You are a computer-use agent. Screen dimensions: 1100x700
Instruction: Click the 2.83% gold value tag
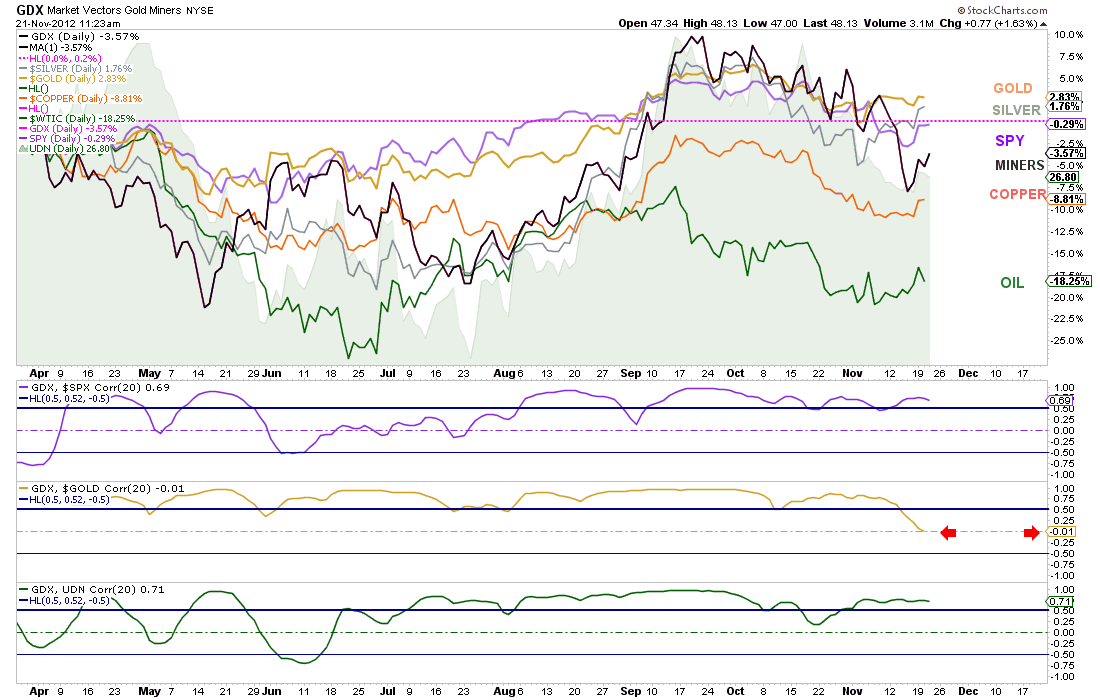[1065, 97]
